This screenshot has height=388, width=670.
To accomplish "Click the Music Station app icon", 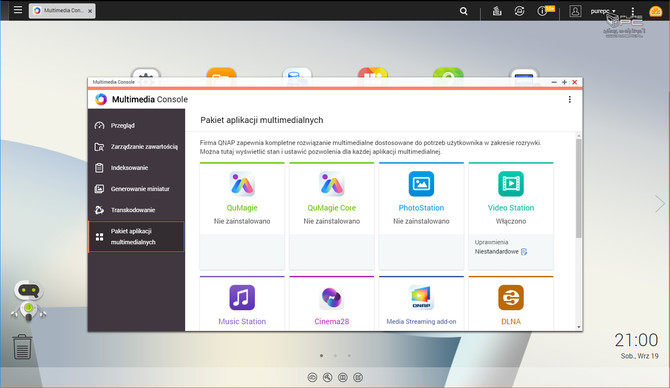I will (242, 297).
